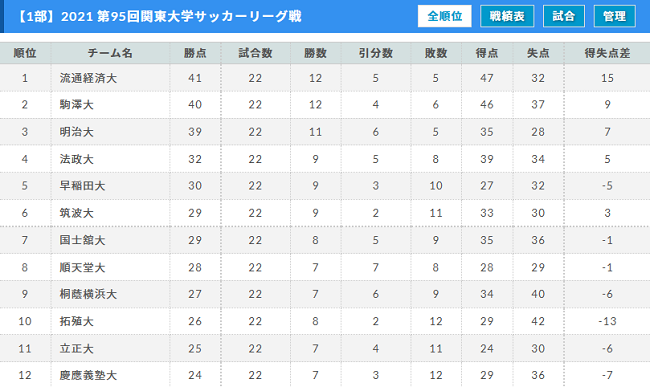650x387 pixels.
Task: Select the 早稲田大 team entry
Action: click(x=82, y=186)
